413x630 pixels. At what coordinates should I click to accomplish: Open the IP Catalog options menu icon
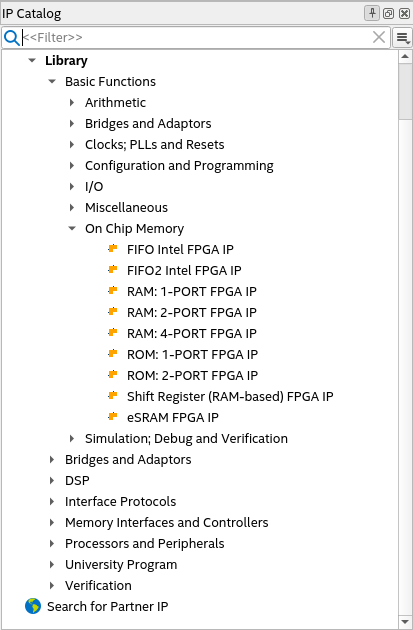click(x=403, y=37)
